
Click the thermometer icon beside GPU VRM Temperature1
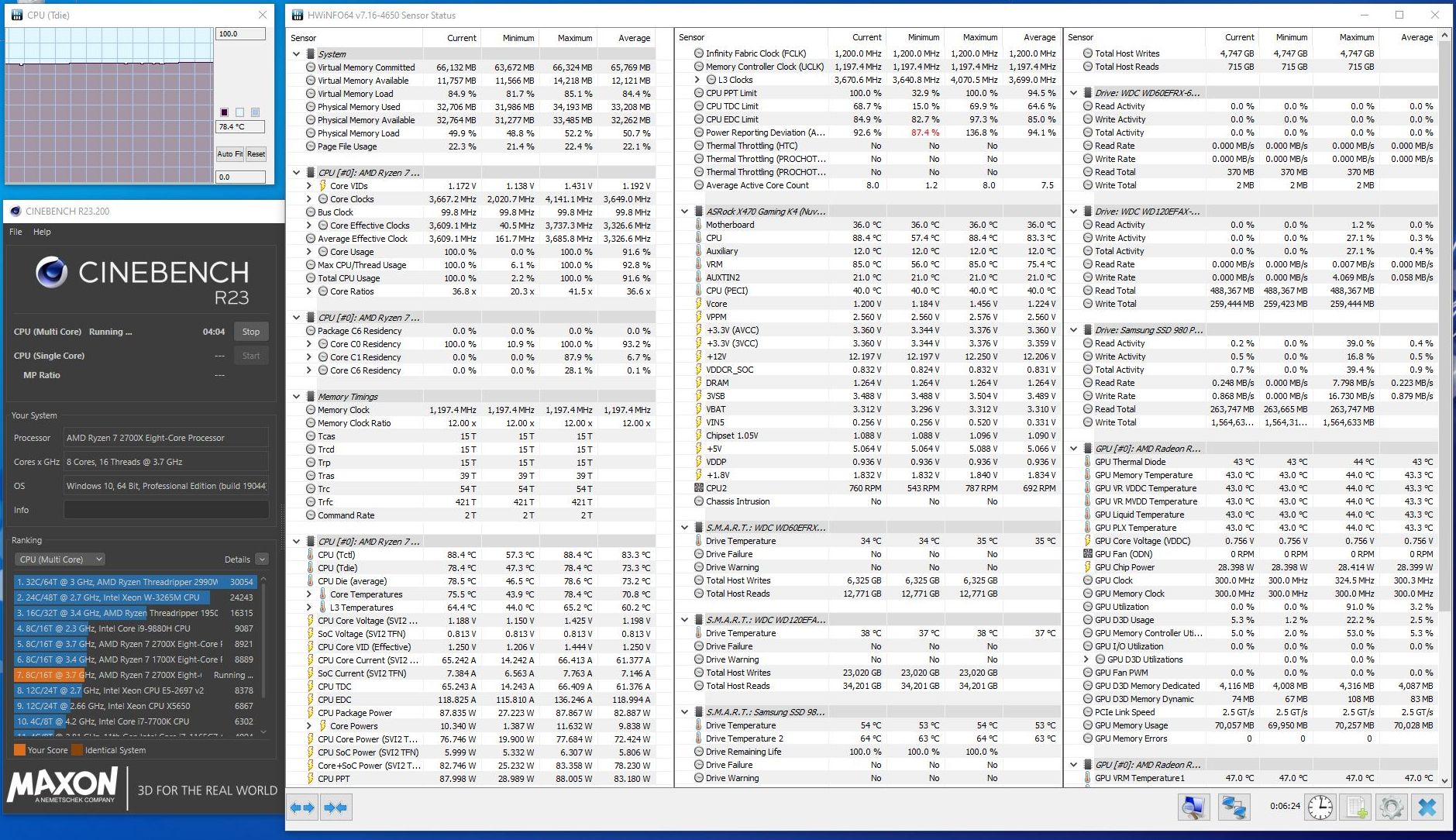click(x=1087, y=778)
